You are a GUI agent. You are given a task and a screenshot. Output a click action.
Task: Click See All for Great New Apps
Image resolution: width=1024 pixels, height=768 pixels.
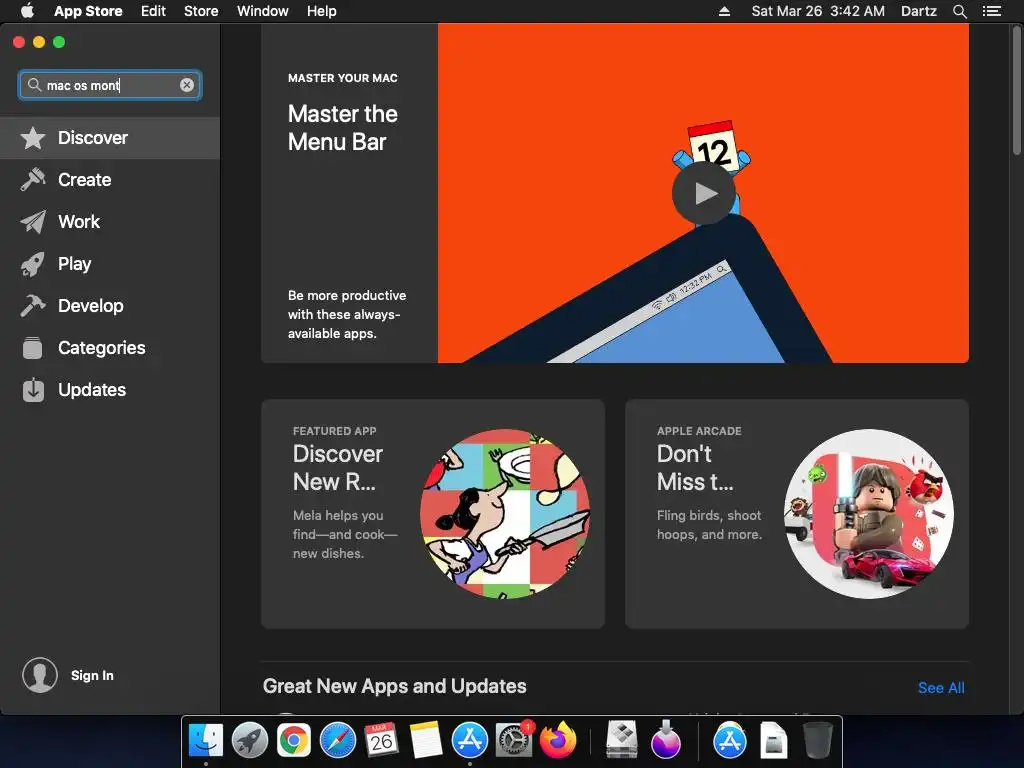click(941, 688)
